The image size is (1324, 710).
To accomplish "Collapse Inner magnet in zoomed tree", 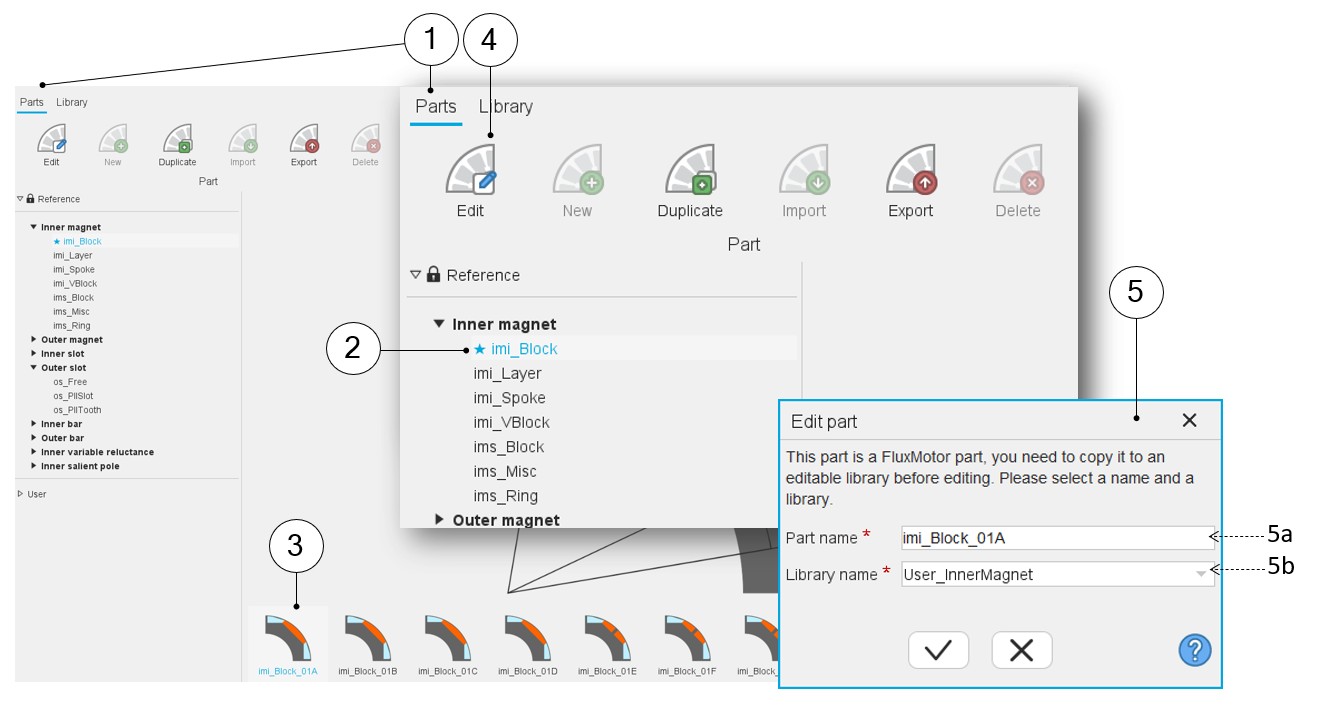I will (439, 324).
